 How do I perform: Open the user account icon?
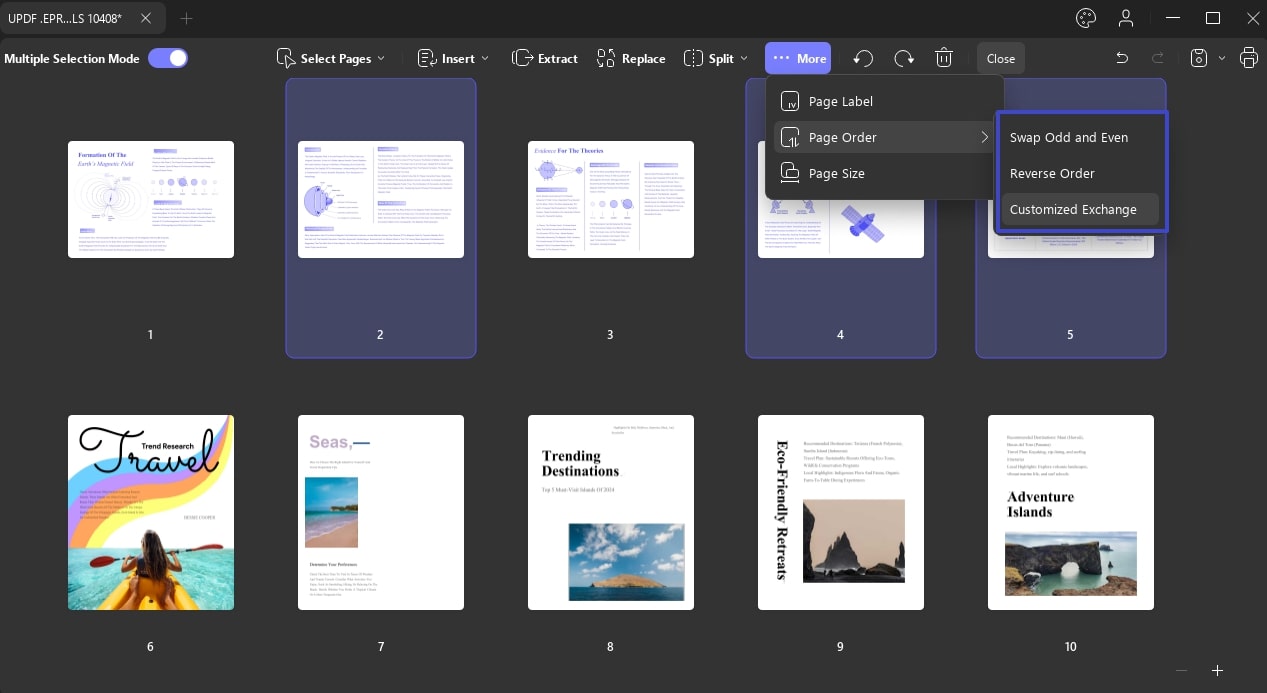tap(1127, 18)
